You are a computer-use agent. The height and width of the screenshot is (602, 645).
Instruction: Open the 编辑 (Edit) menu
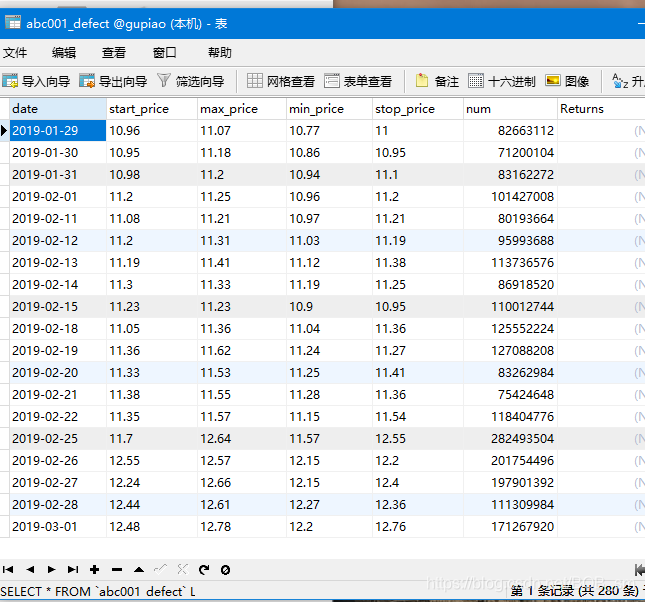64,52
